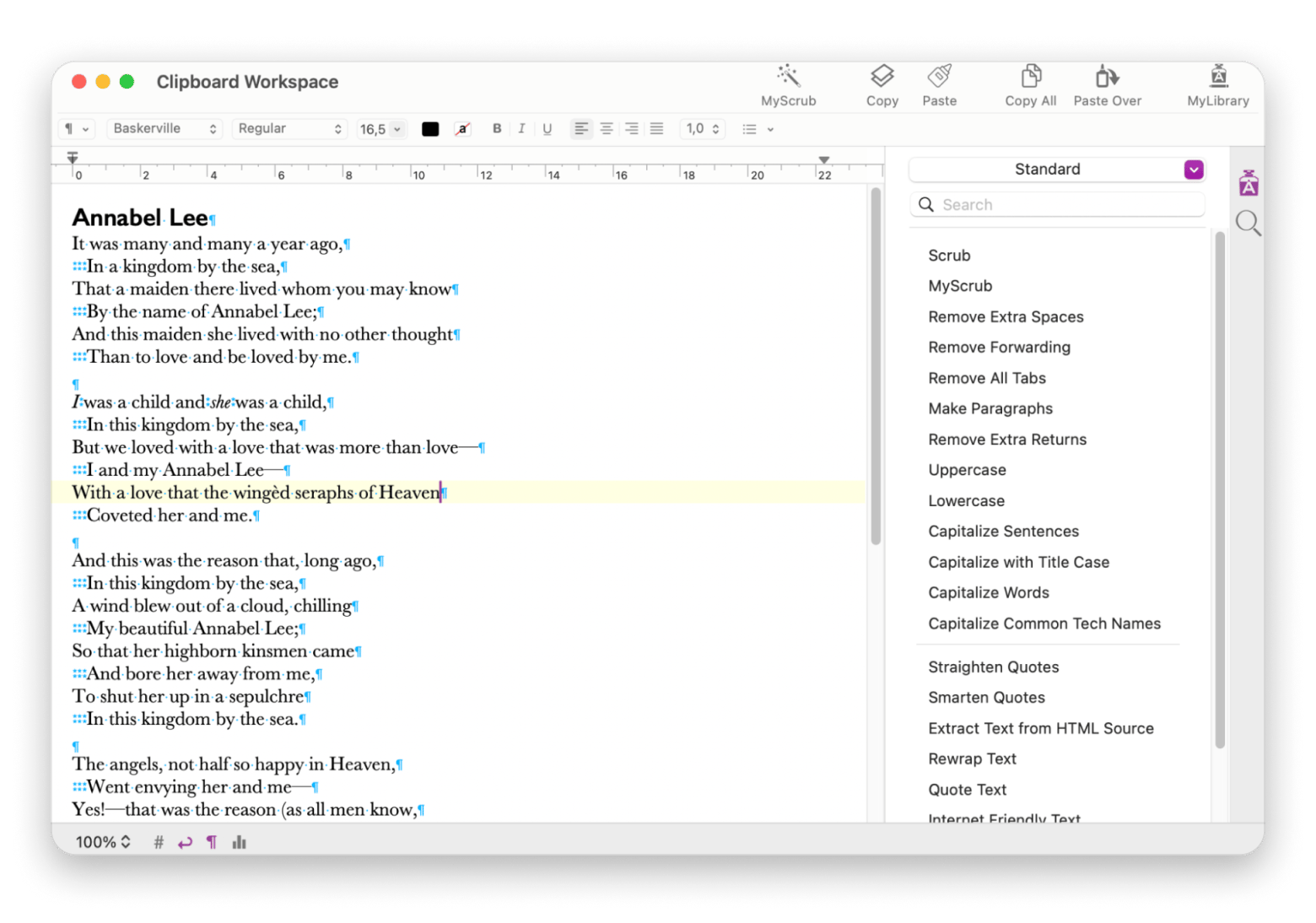This screenshot has height=923, width=1316.
Task: Open the Baskerville font family dropdown
Action: click(x=164, y=128)
